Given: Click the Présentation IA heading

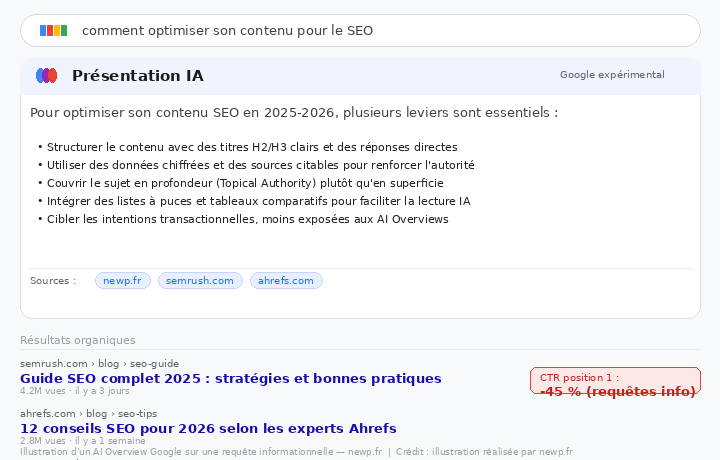Looking at the screenshot, I should pos(137,76).
